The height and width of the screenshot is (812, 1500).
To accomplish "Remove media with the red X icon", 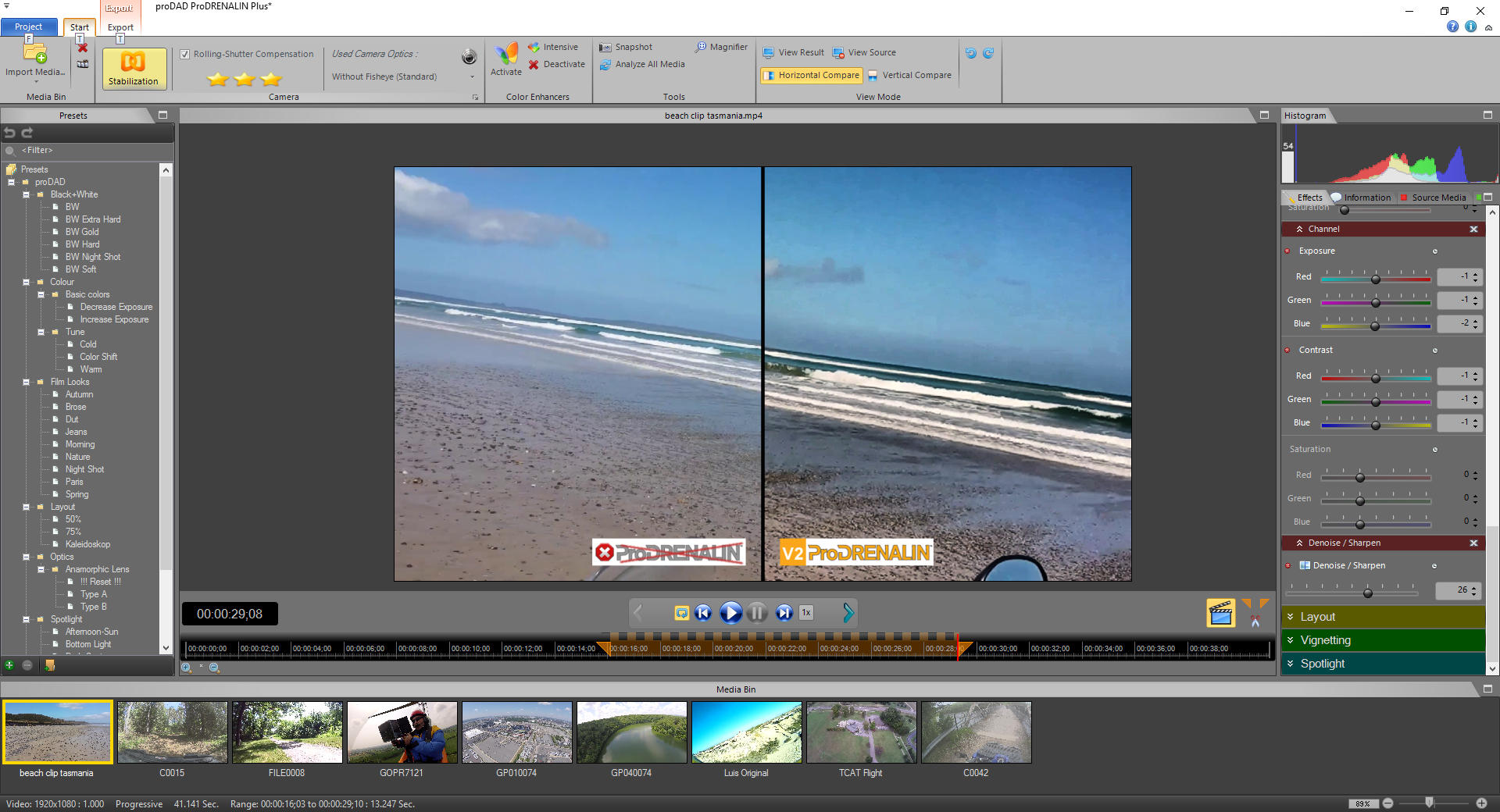I will (x=82, y=48).
